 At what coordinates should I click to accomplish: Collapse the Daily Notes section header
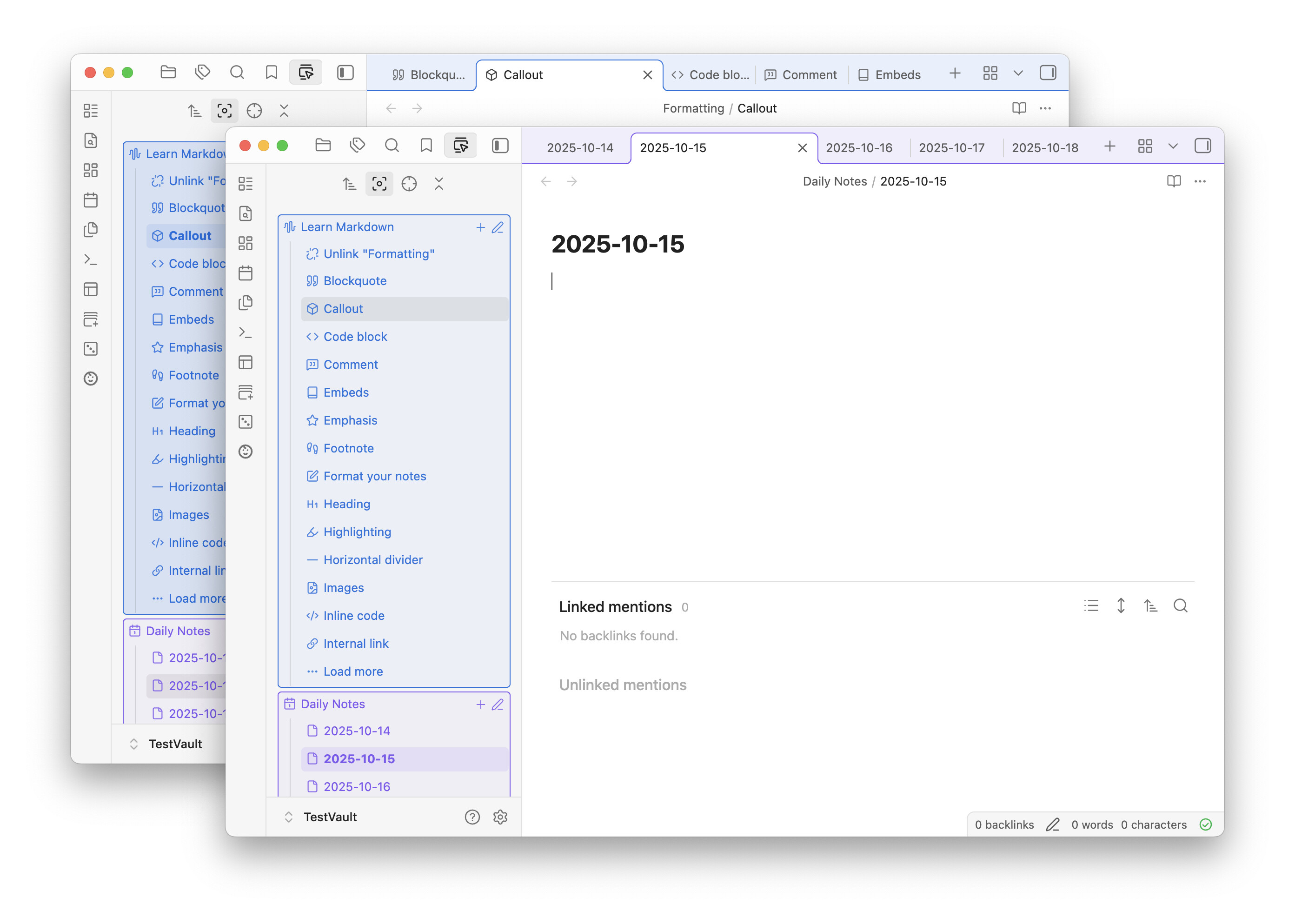point(332,704)
